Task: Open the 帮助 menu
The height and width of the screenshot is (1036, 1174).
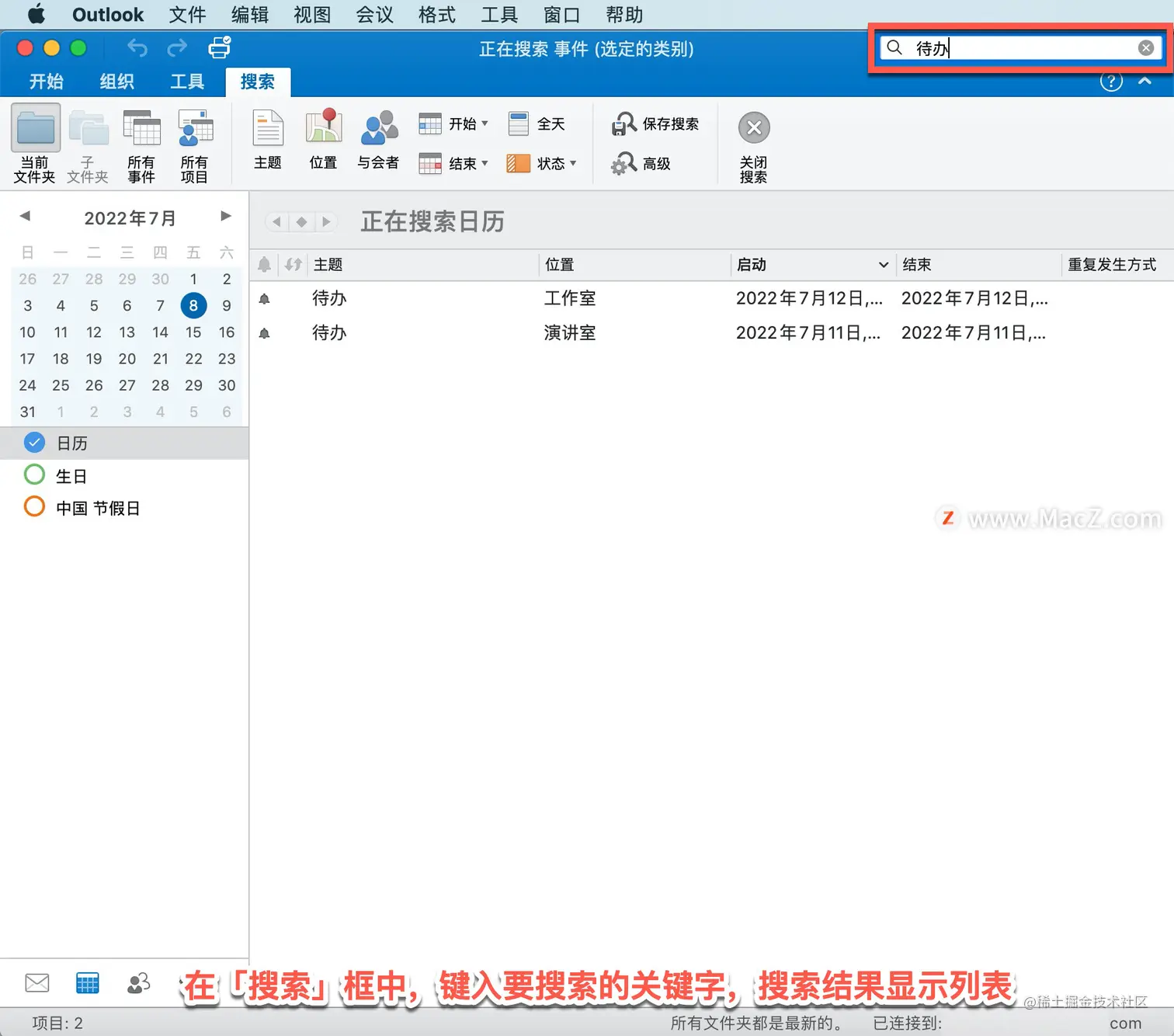Action: pyautogui.click(x=624, y=15)
